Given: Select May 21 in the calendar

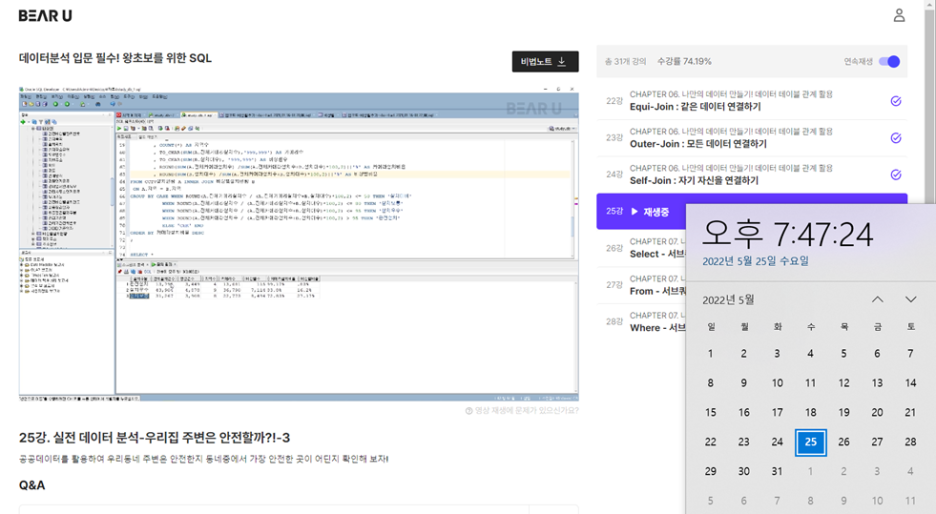Looking at the screenshot, I should tap(910, 413).
